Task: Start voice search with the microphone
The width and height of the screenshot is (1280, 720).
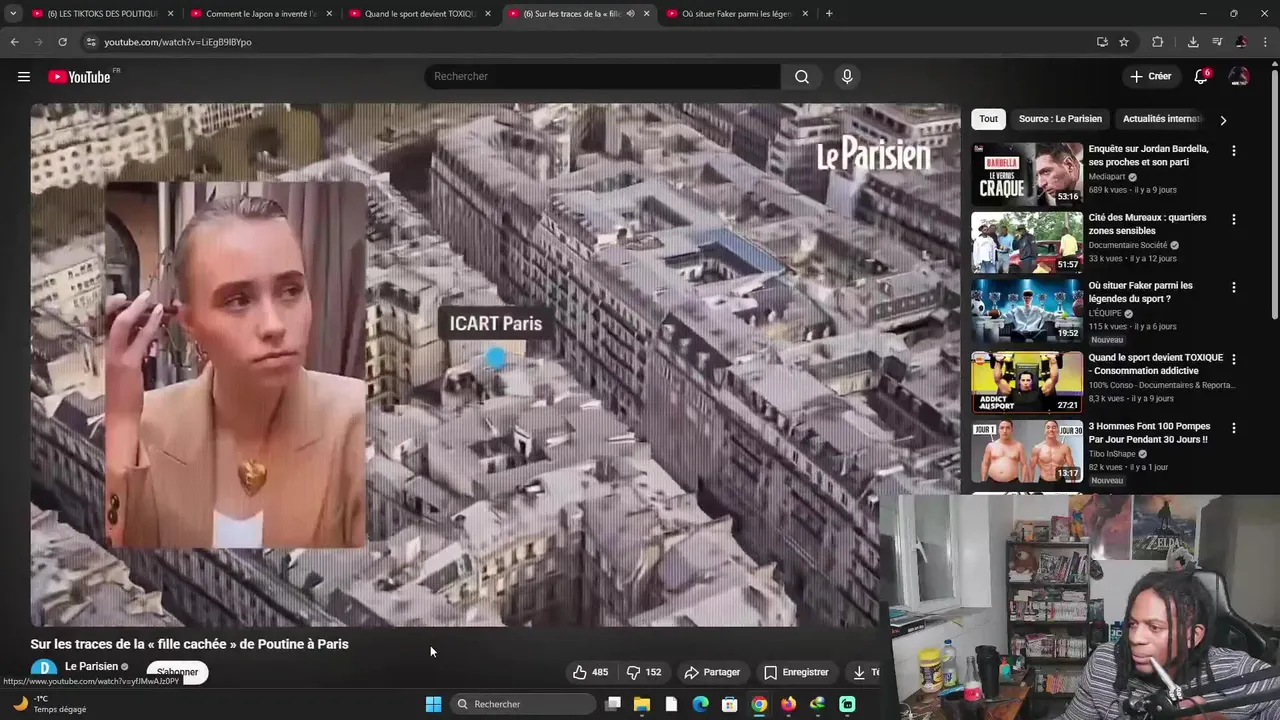Action: (x=847, y=77)
